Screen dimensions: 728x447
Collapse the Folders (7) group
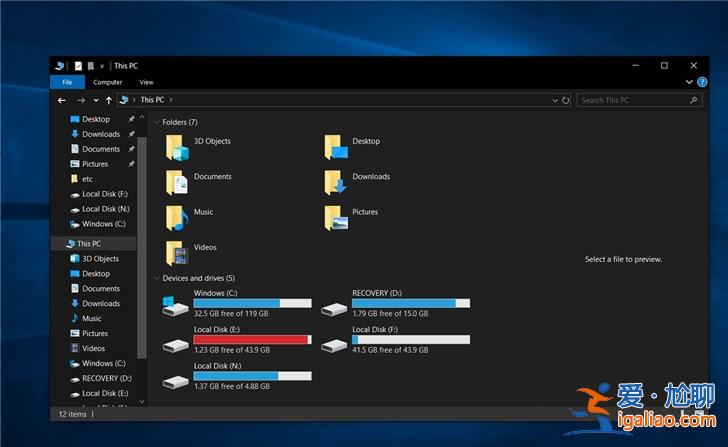(156, 122)
